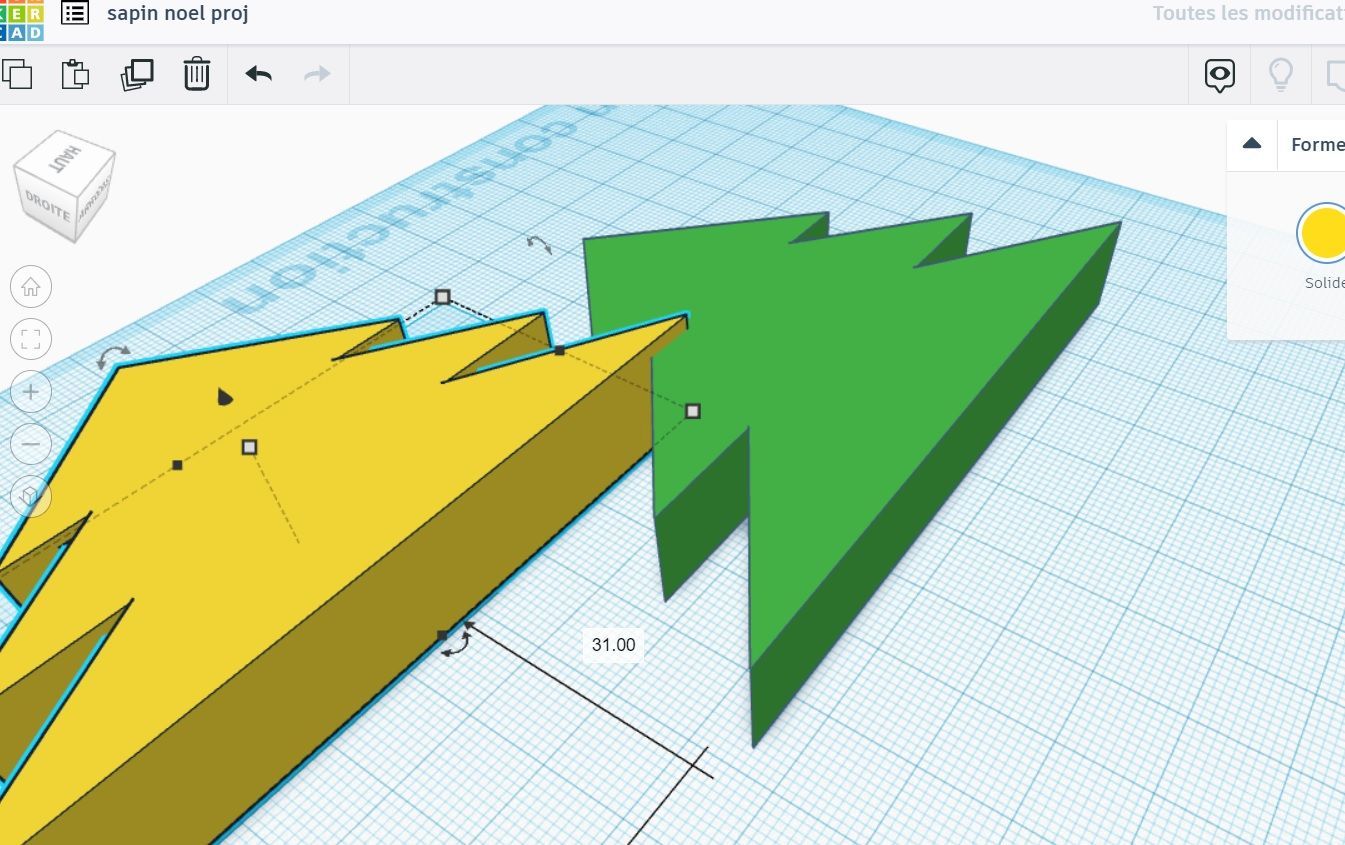Click the 31.00 dimension input
Screen dimensions: 1345x845
[x=613, y=645]
